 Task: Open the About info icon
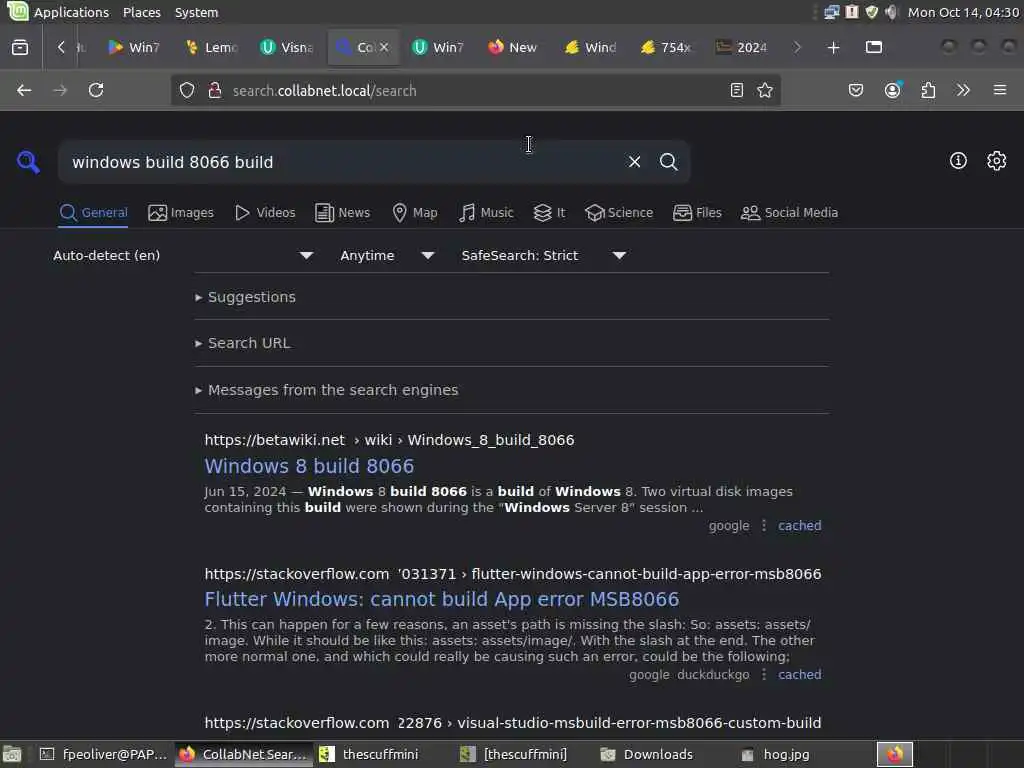pos(958,161)
